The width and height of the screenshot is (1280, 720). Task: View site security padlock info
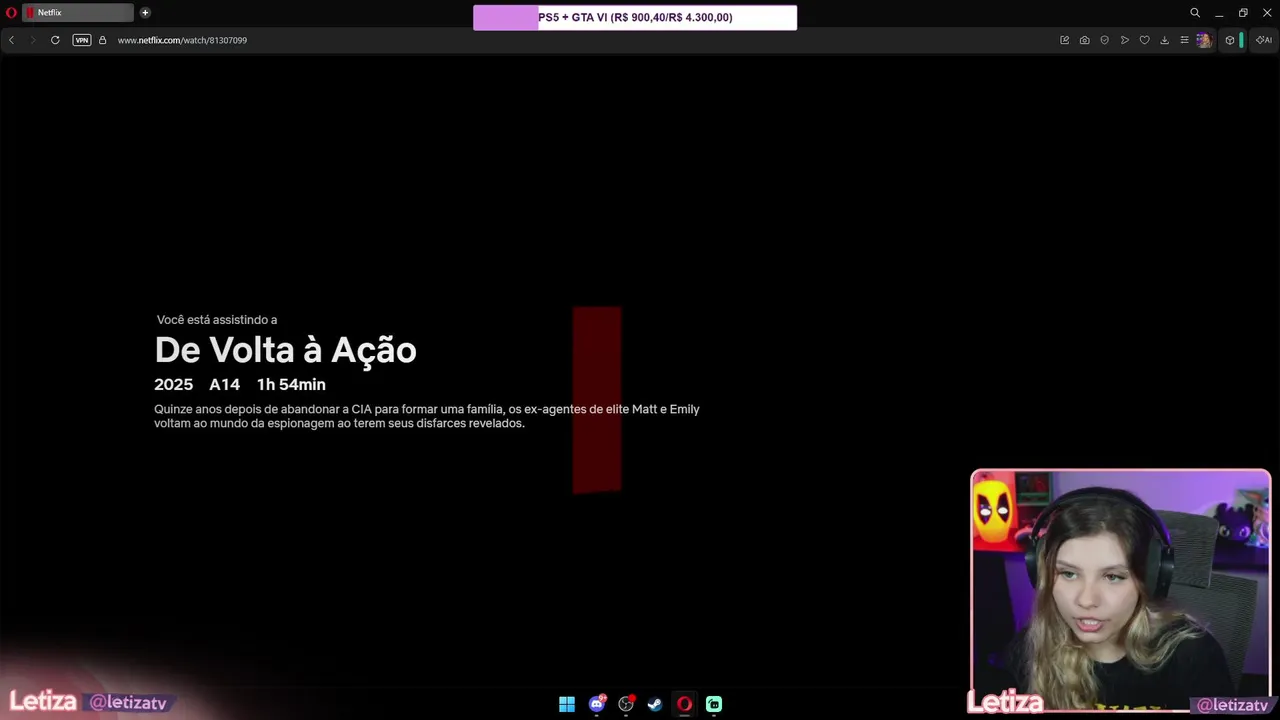pos(102,40)
